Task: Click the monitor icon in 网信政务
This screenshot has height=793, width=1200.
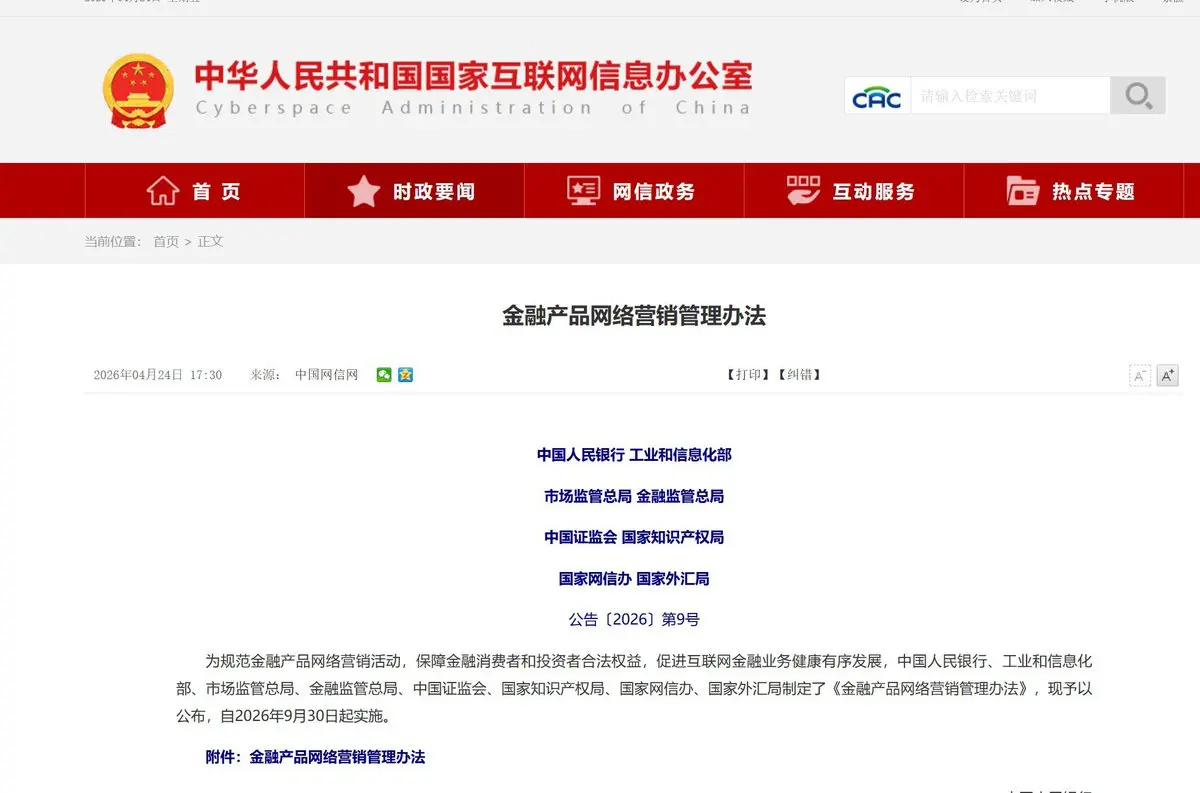Action: 584,191
